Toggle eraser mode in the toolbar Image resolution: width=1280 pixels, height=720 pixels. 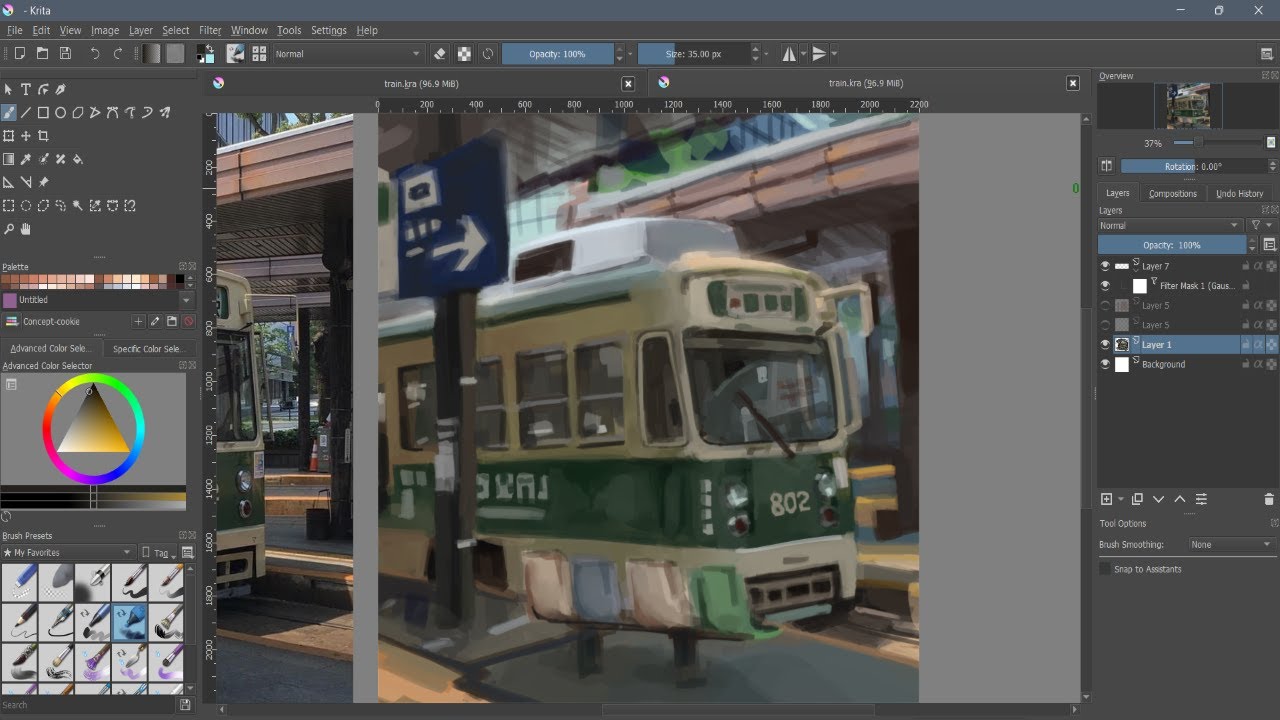coord(441,54)
